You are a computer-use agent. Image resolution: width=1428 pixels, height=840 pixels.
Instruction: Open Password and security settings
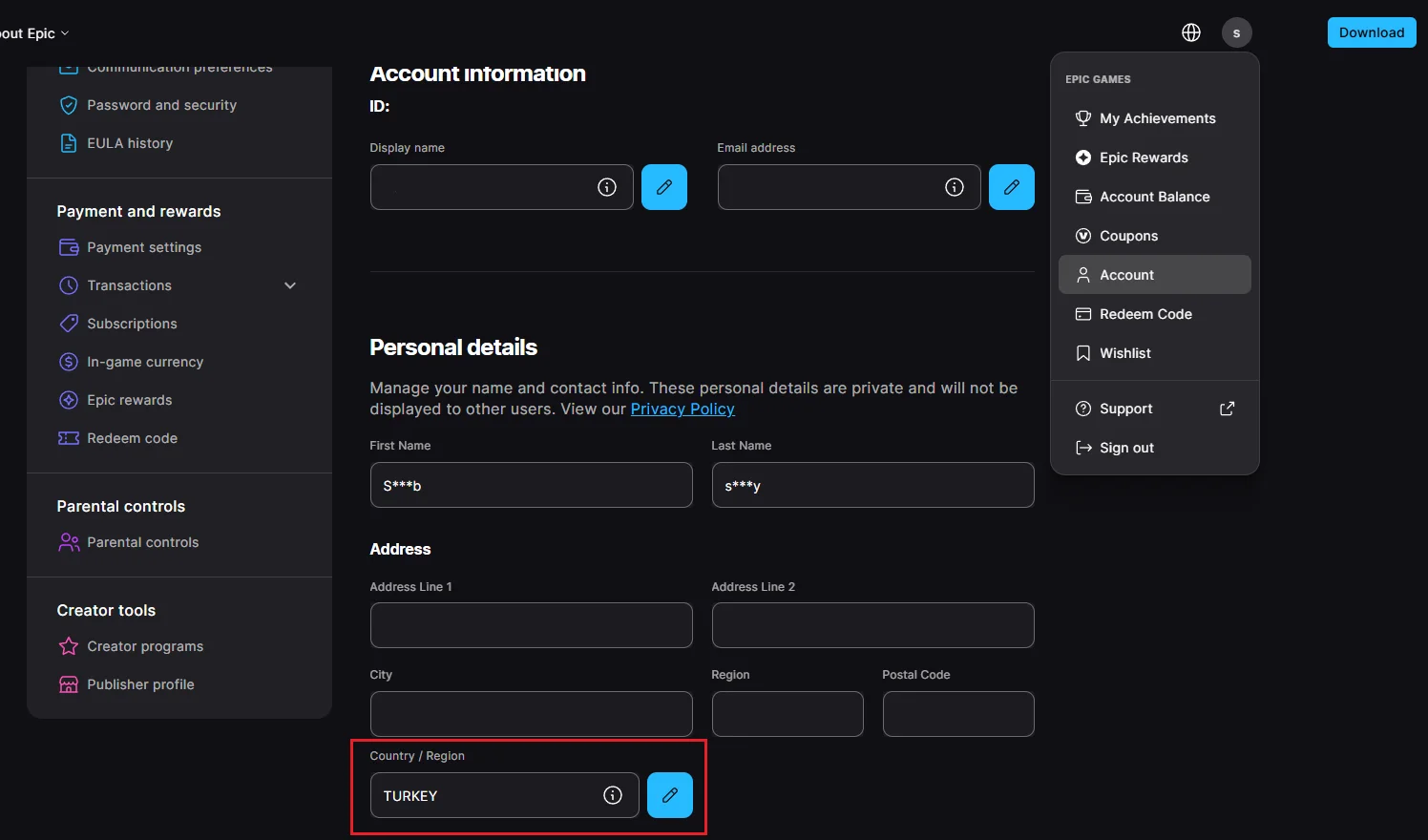(161, 105)
